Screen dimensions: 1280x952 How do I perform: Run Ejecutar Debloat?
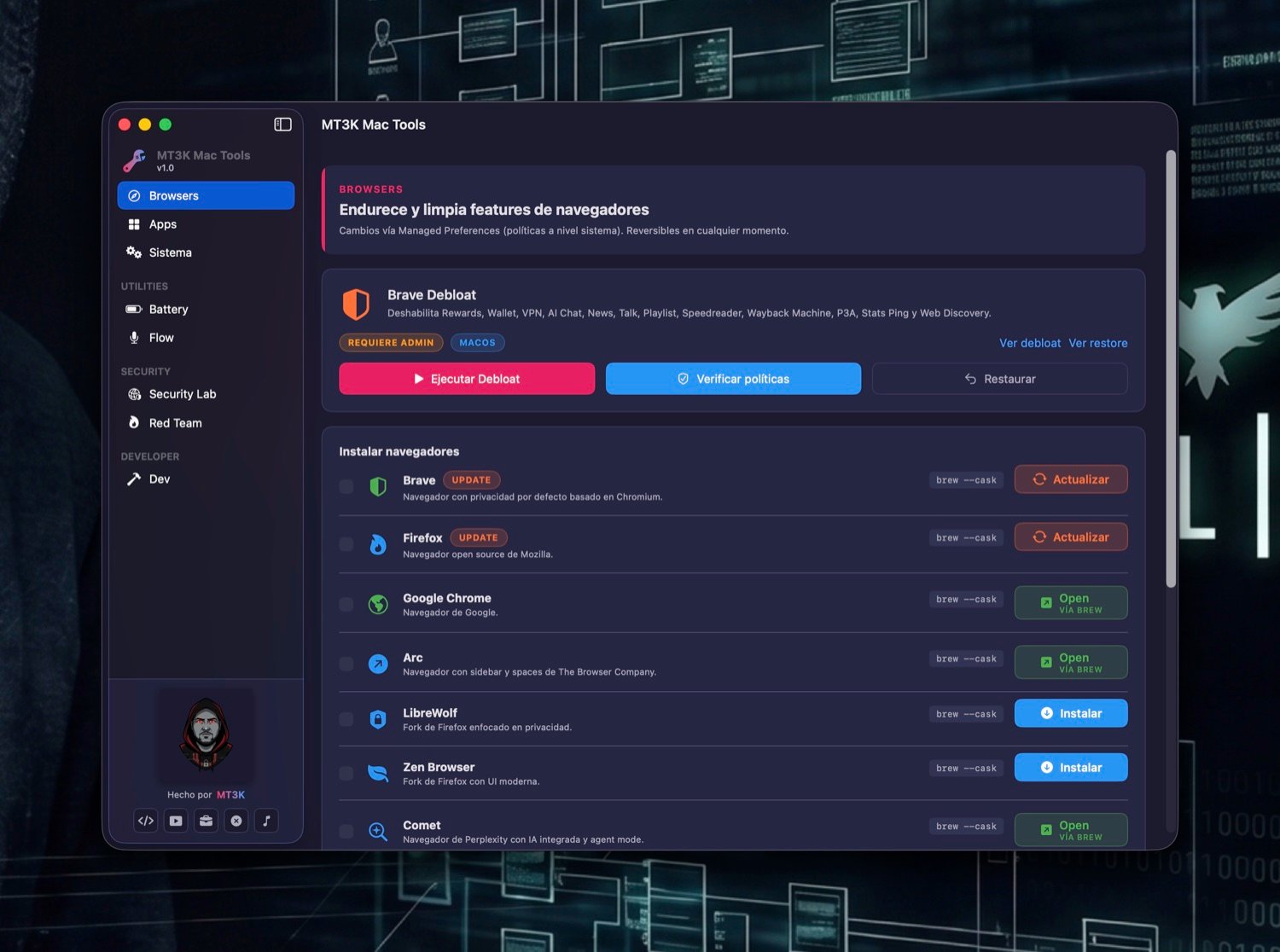tap(467, 379)
